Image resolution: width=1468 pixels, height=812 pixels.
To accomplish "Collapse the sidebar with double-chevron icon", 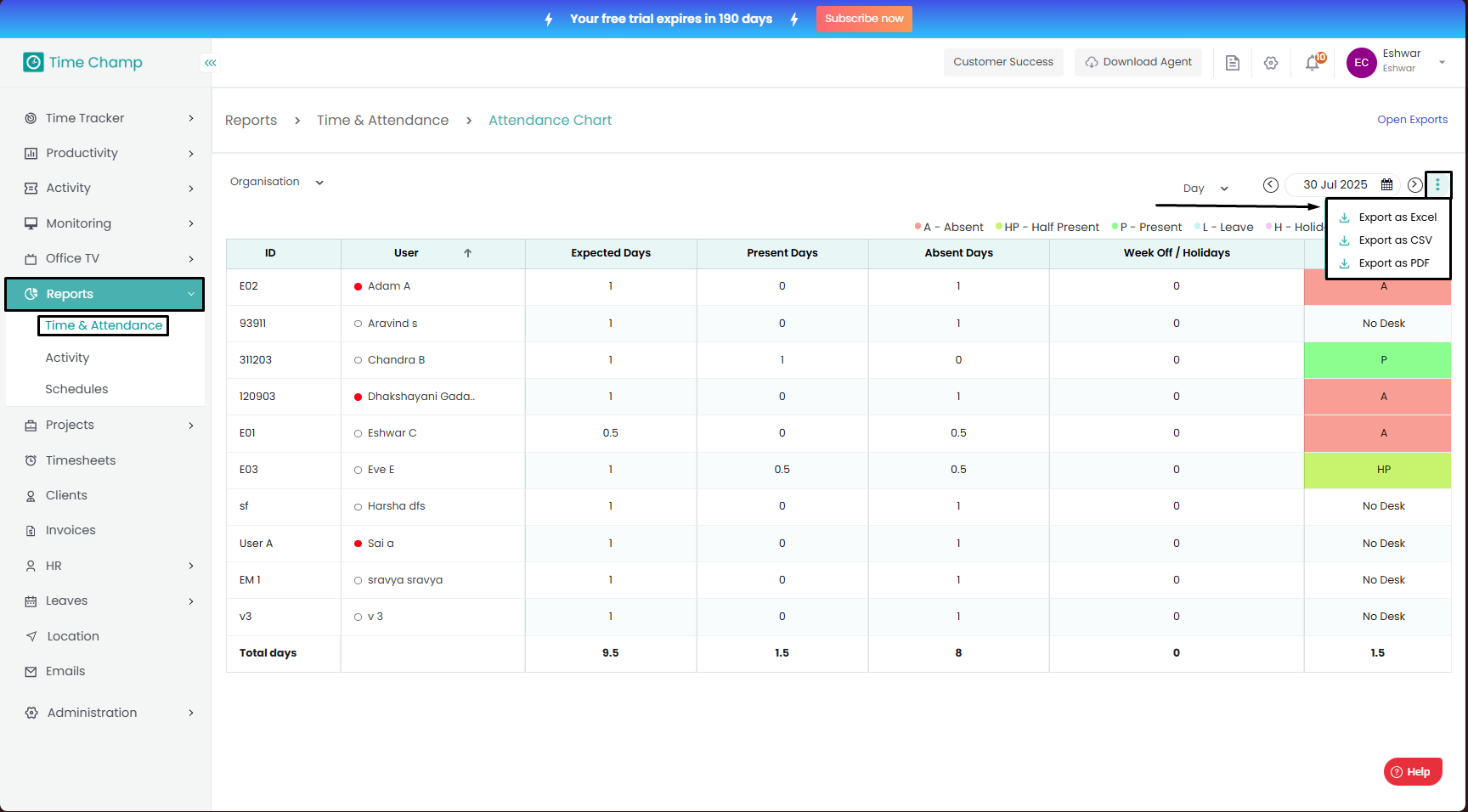I will tap(210, 63).
